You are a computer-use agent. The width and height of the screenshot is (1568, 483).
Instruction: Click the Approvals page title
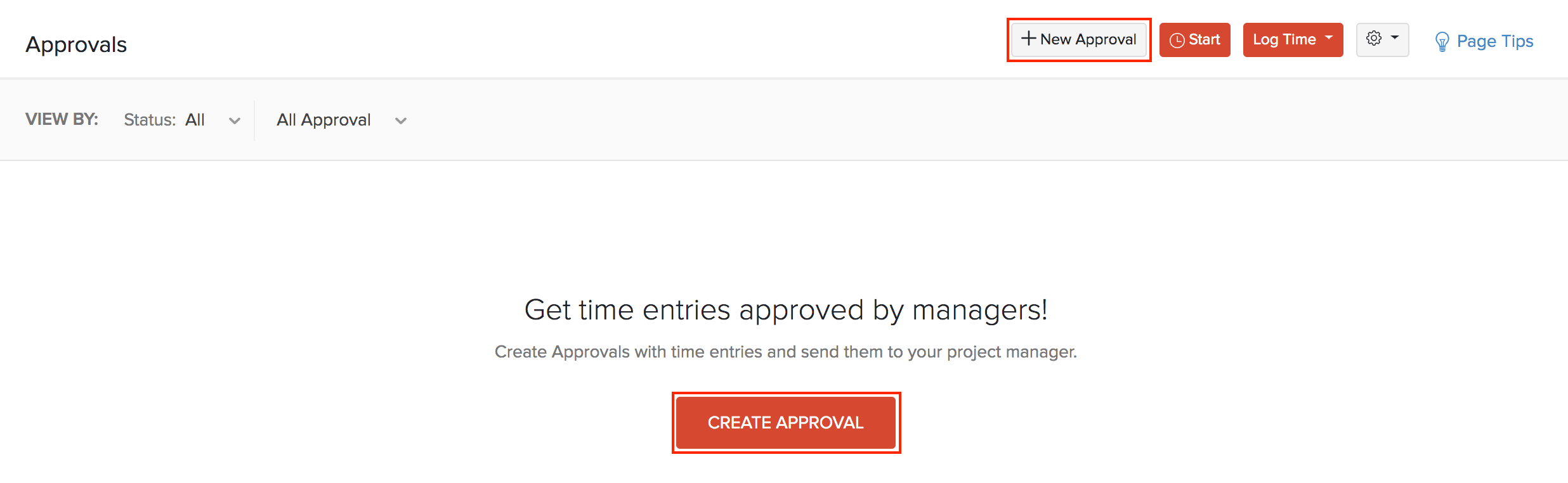pyautogui.click(x=75, y=43)
